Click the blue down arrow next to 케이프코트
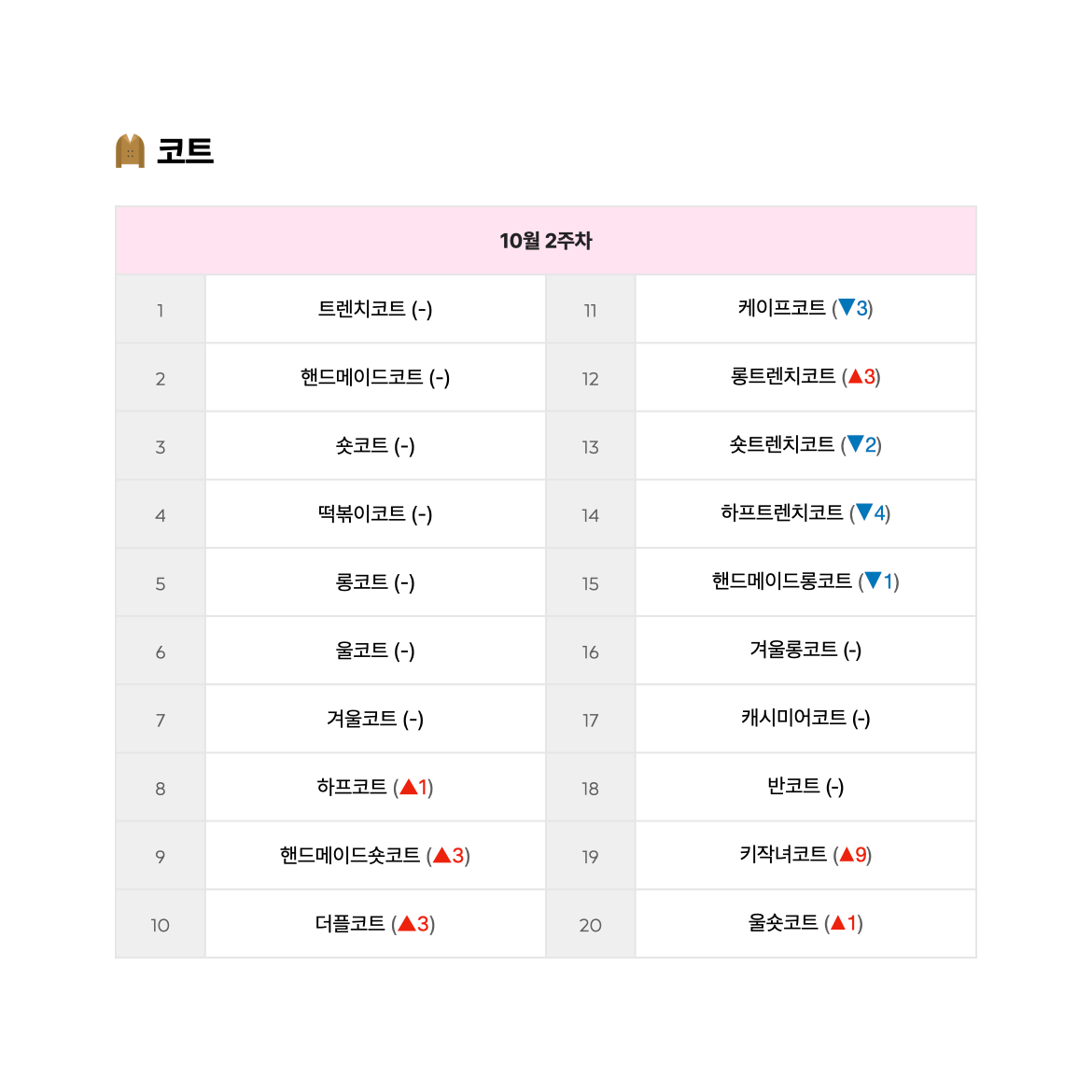Screen dimensions: 1092x1092 click(x=847, y=307)
